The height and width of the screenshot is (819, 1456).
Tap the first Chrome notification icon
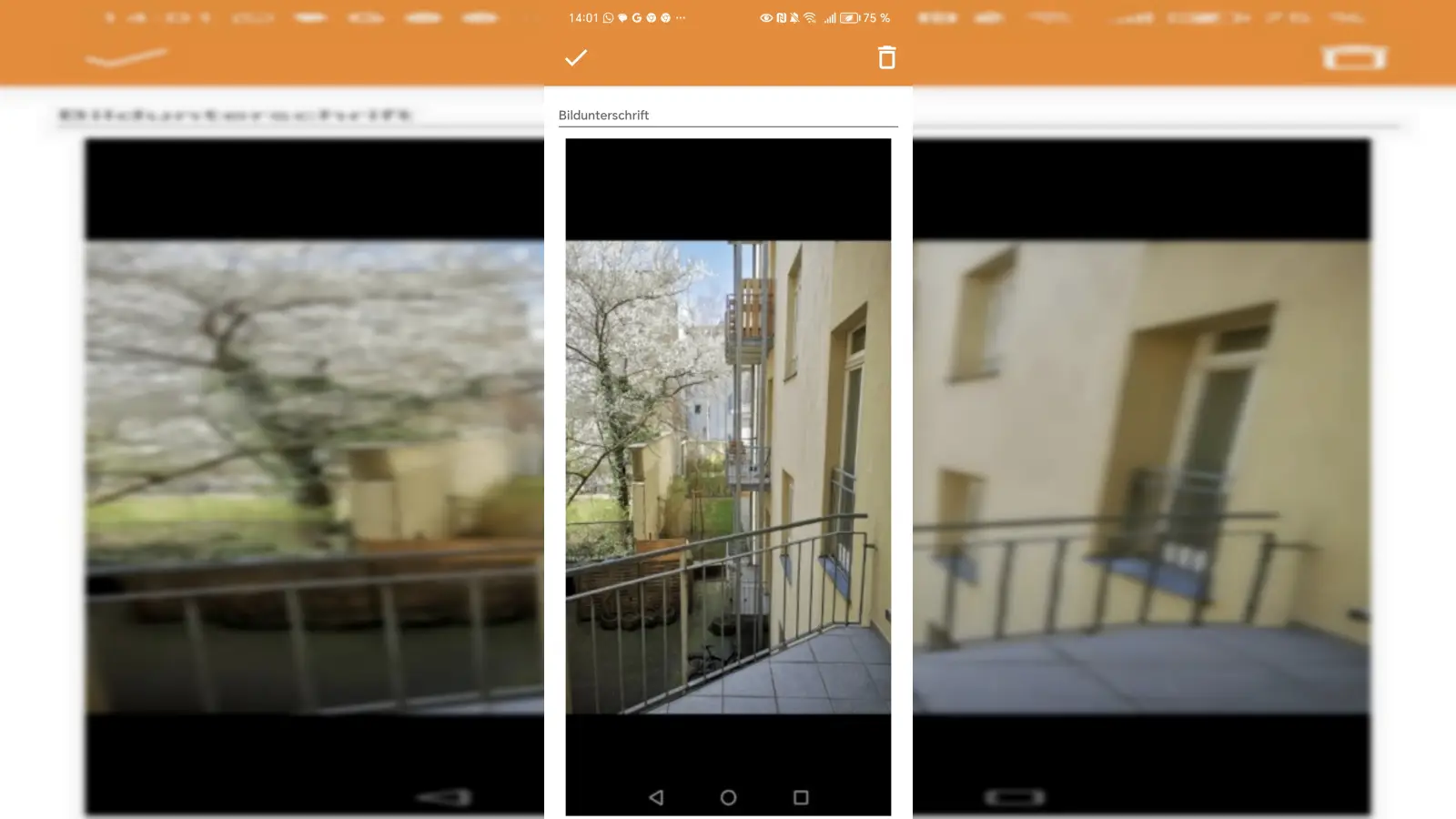tap(652, 18)
